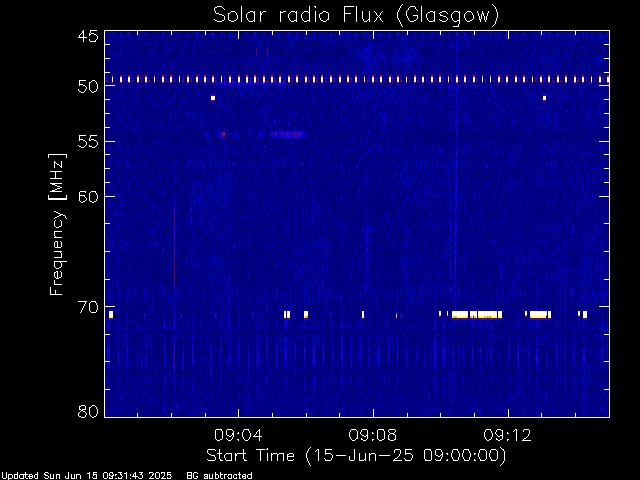Viewport: 640px width, 480px height.
Task: Click the 80 frequency tick label
Action: [88, 411]
